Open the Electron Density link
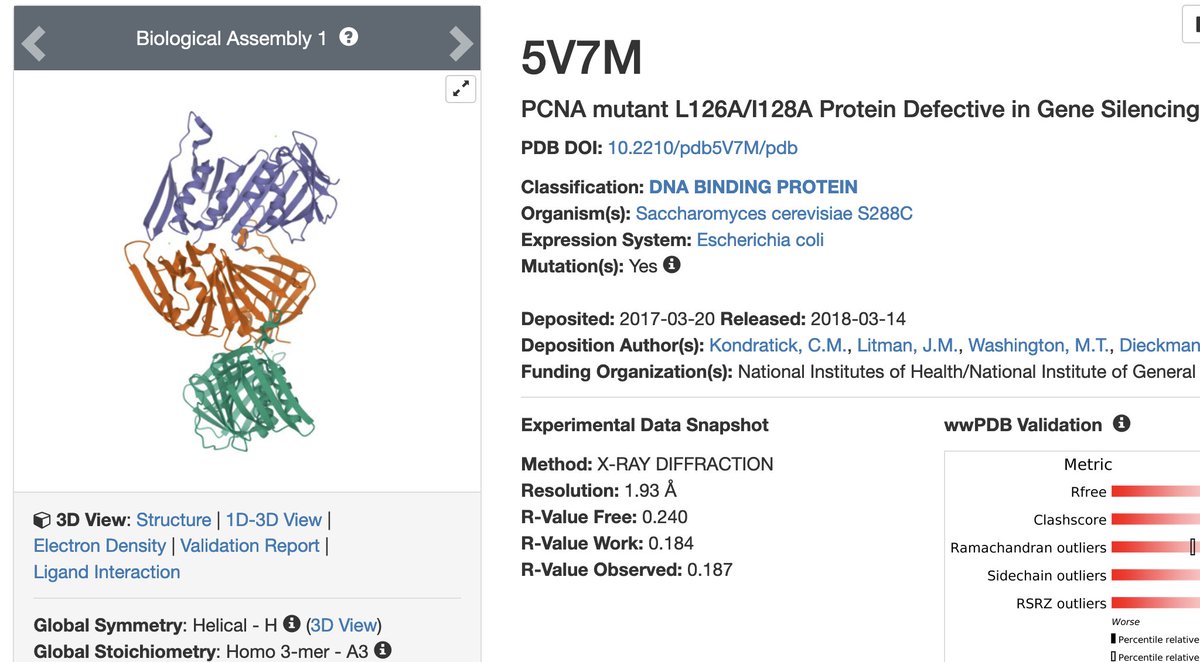This screenshot has width=1200, height=662. (100, 546)
